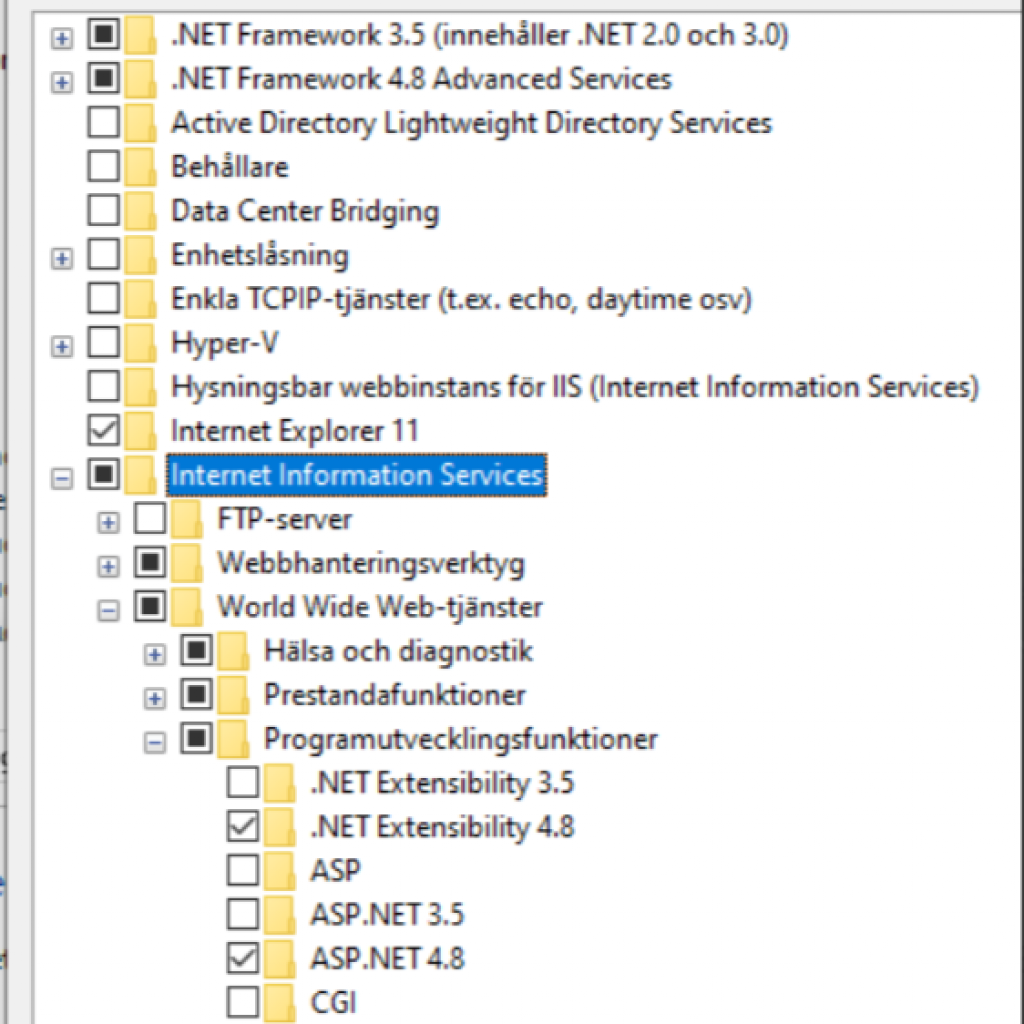Enable the Behållare checkbox
Screen dimensions: 1024x1024
(x=103, y=166)
